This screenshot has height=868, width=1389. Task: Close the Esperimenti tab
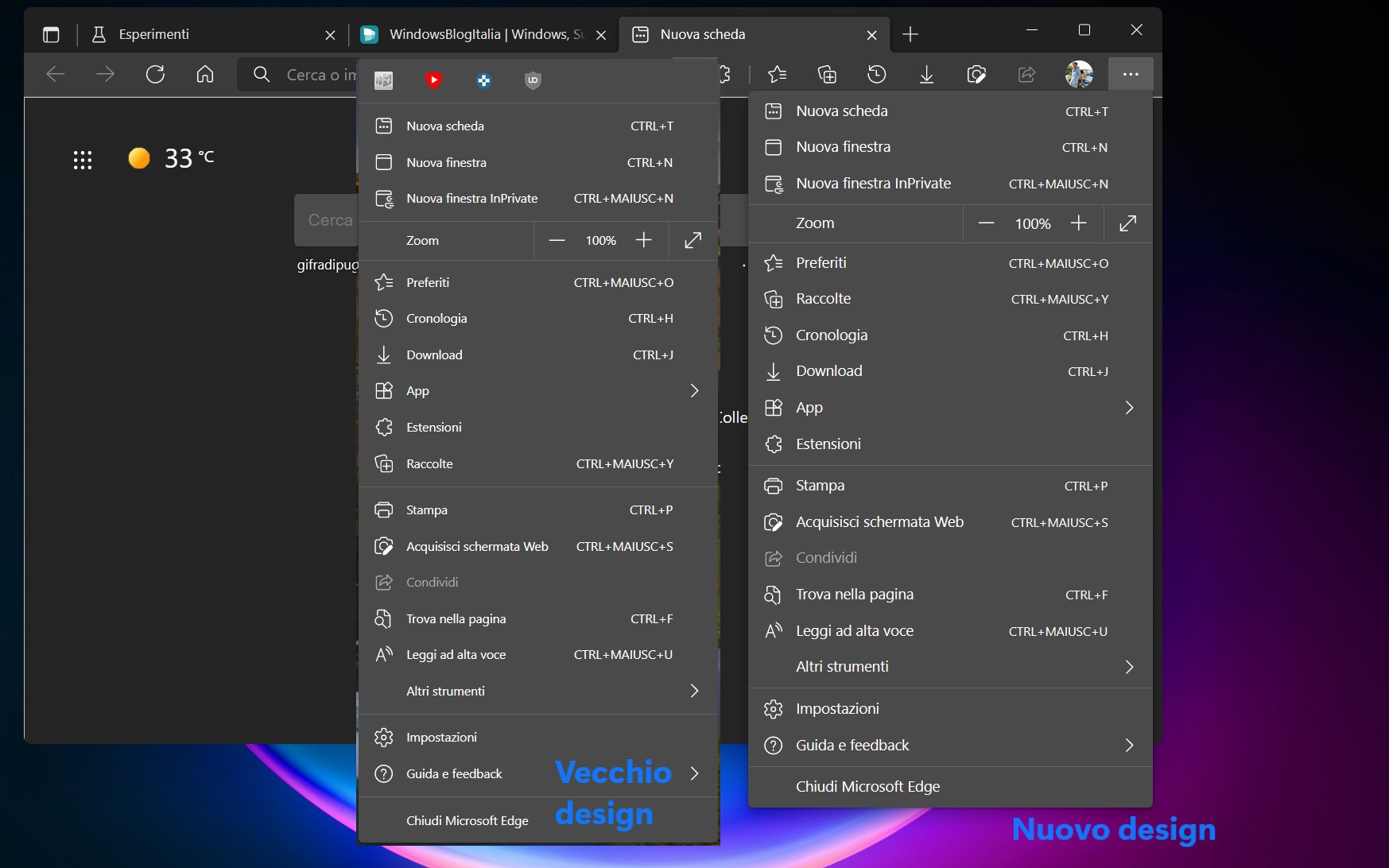tap(330, 35)
